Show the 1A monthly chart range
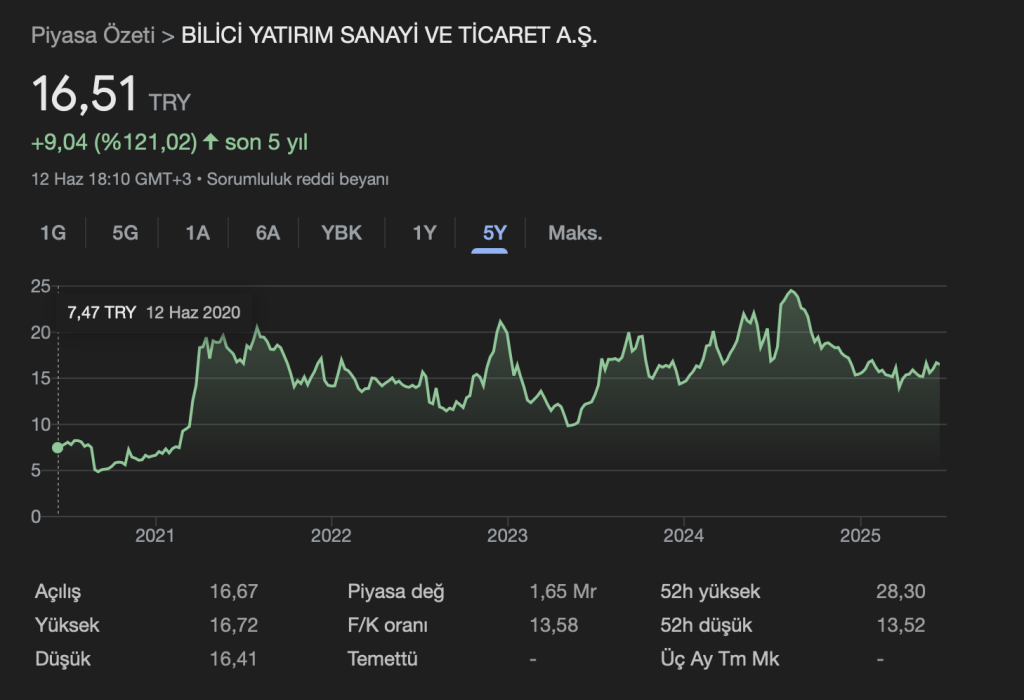The height and width of the screenshot is (700, 1024). [x=197, y=233]
